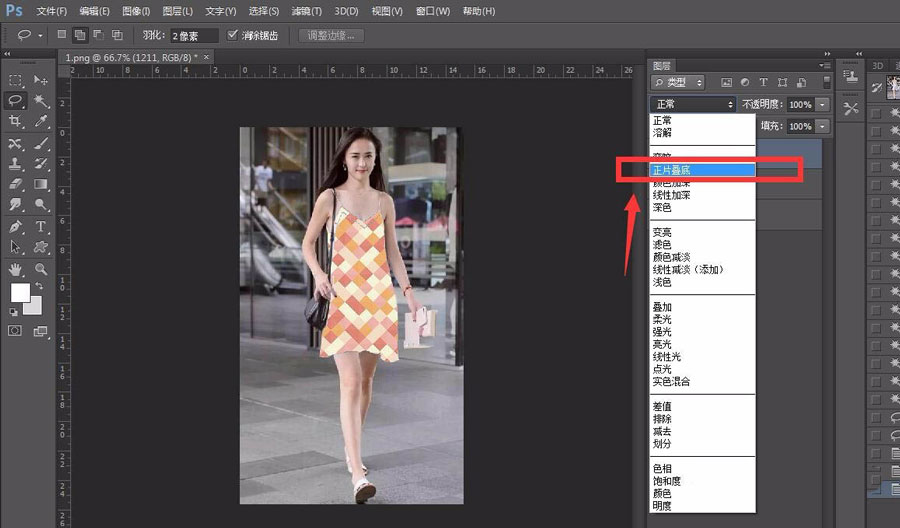The image size is (900, 528).
Task: Open the 窗口(W) menu
Action: (433, 11)
